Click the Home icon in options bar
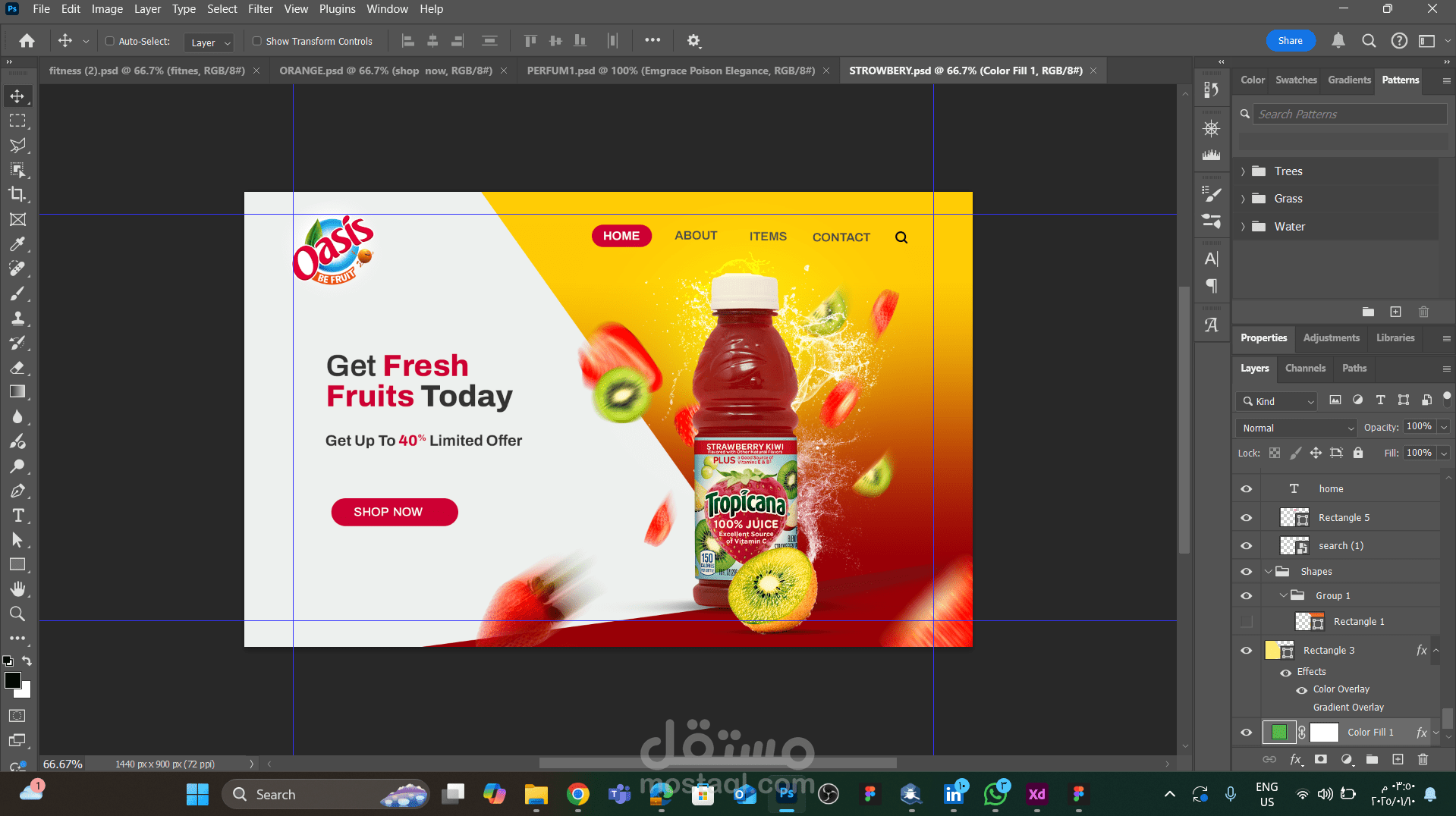Viewport: 1456px width, 816px height. coord(27,41)
